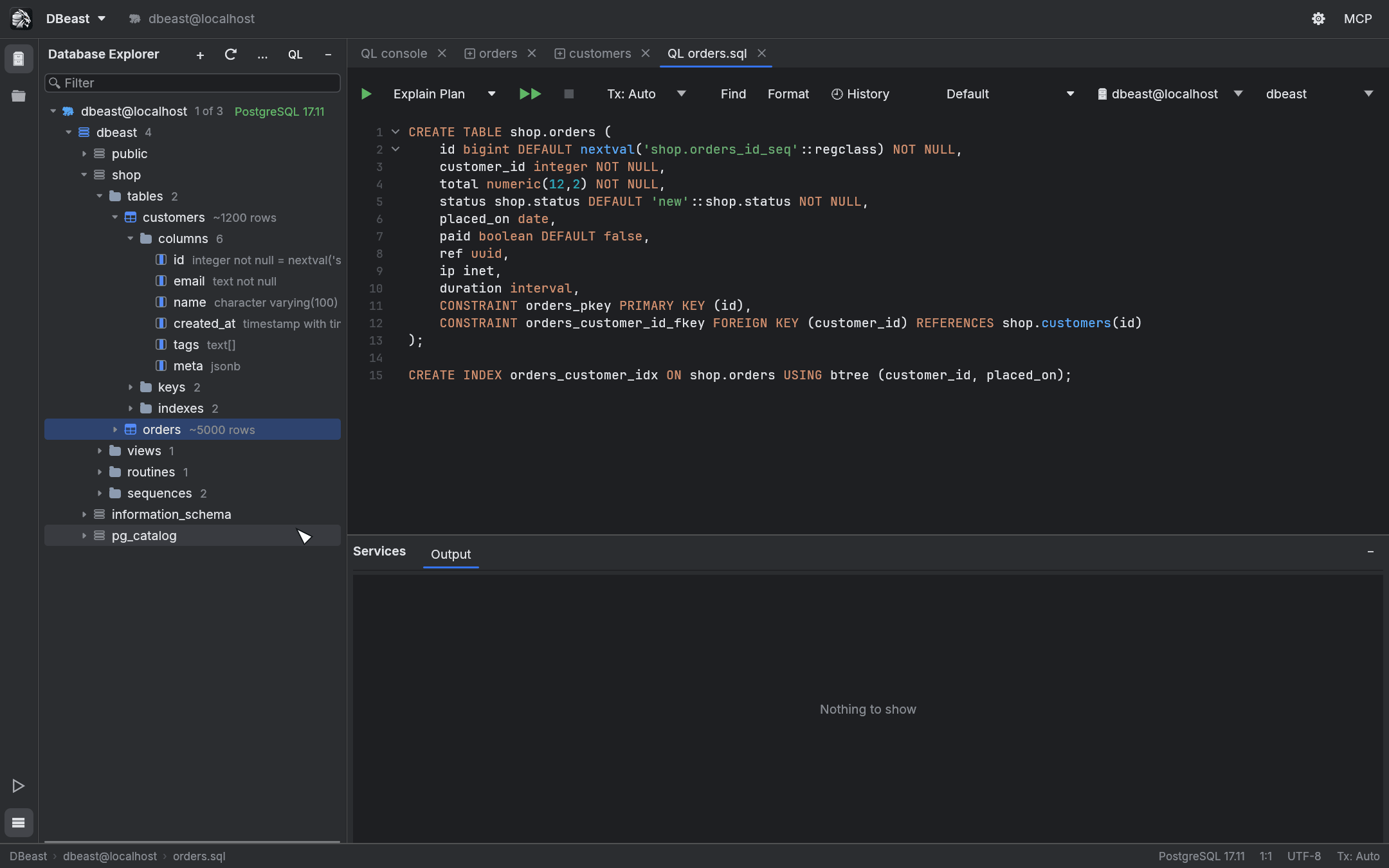Click the Find button
1389x868 pixels.
tap(733, 94)
